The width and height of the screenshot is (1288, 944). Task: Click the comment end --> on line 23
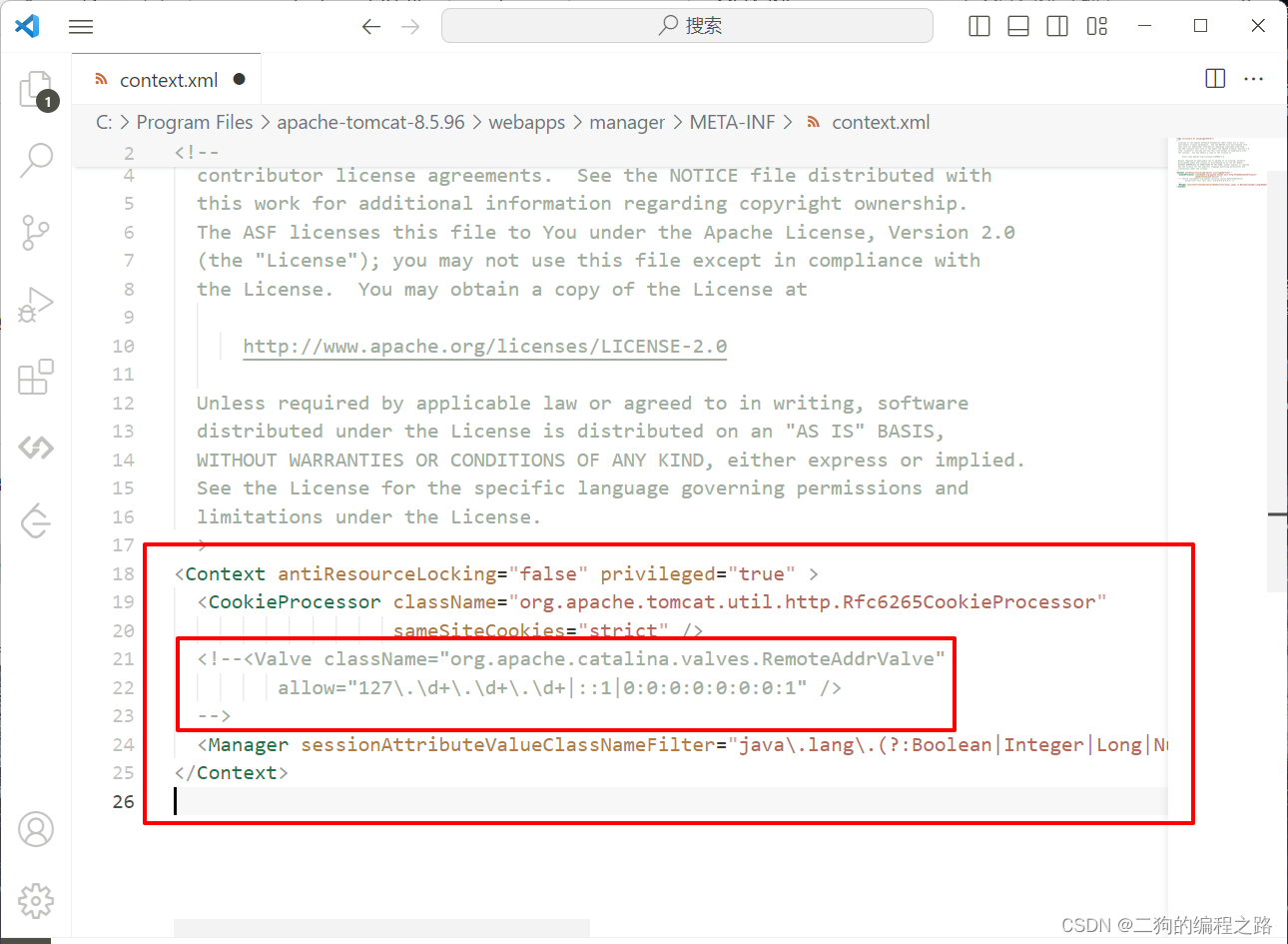[x=214, y=715]
